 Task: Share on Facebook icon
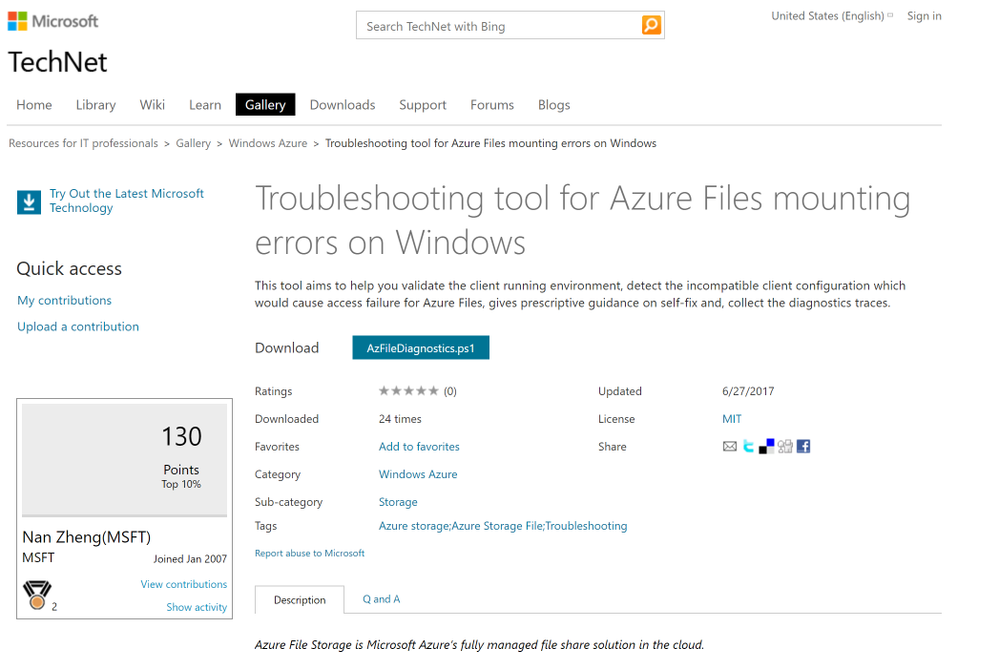coord(803,446)
